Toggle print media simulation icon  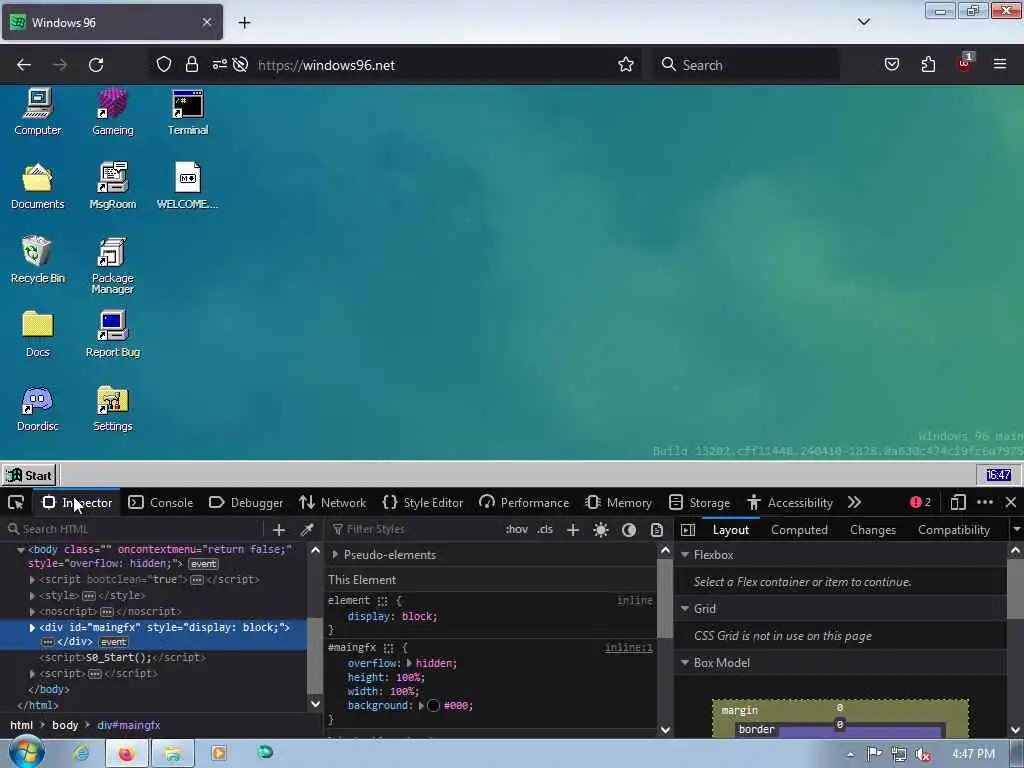tap(657, 530)
